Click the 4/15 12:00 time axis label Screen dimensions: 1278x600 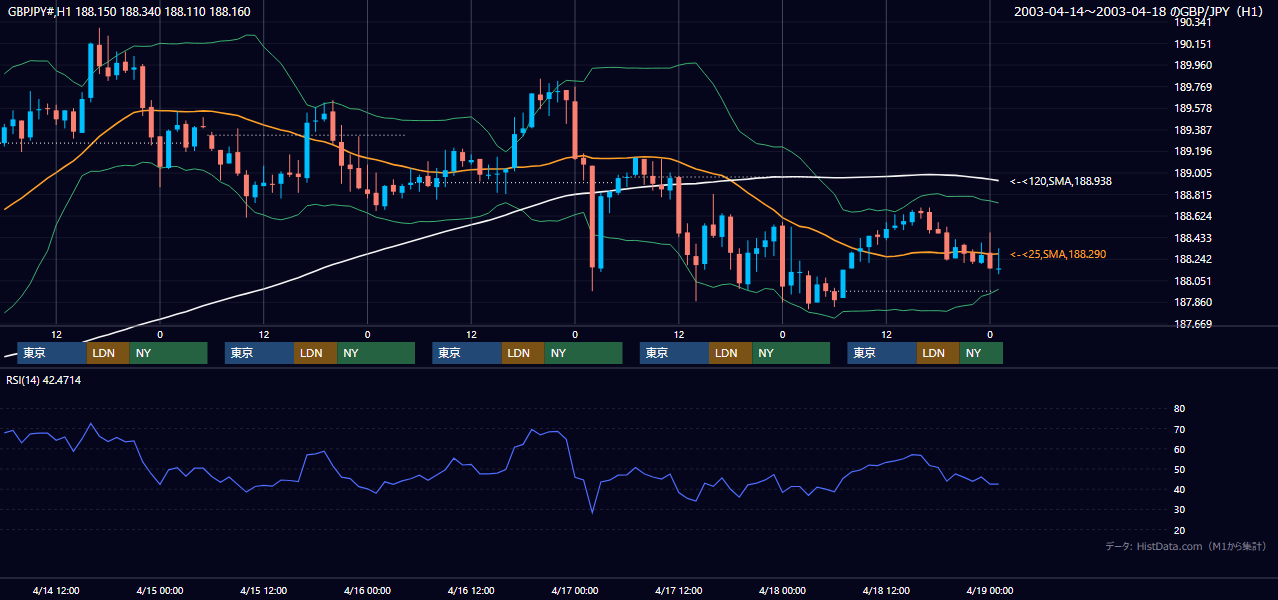(264, 590)
